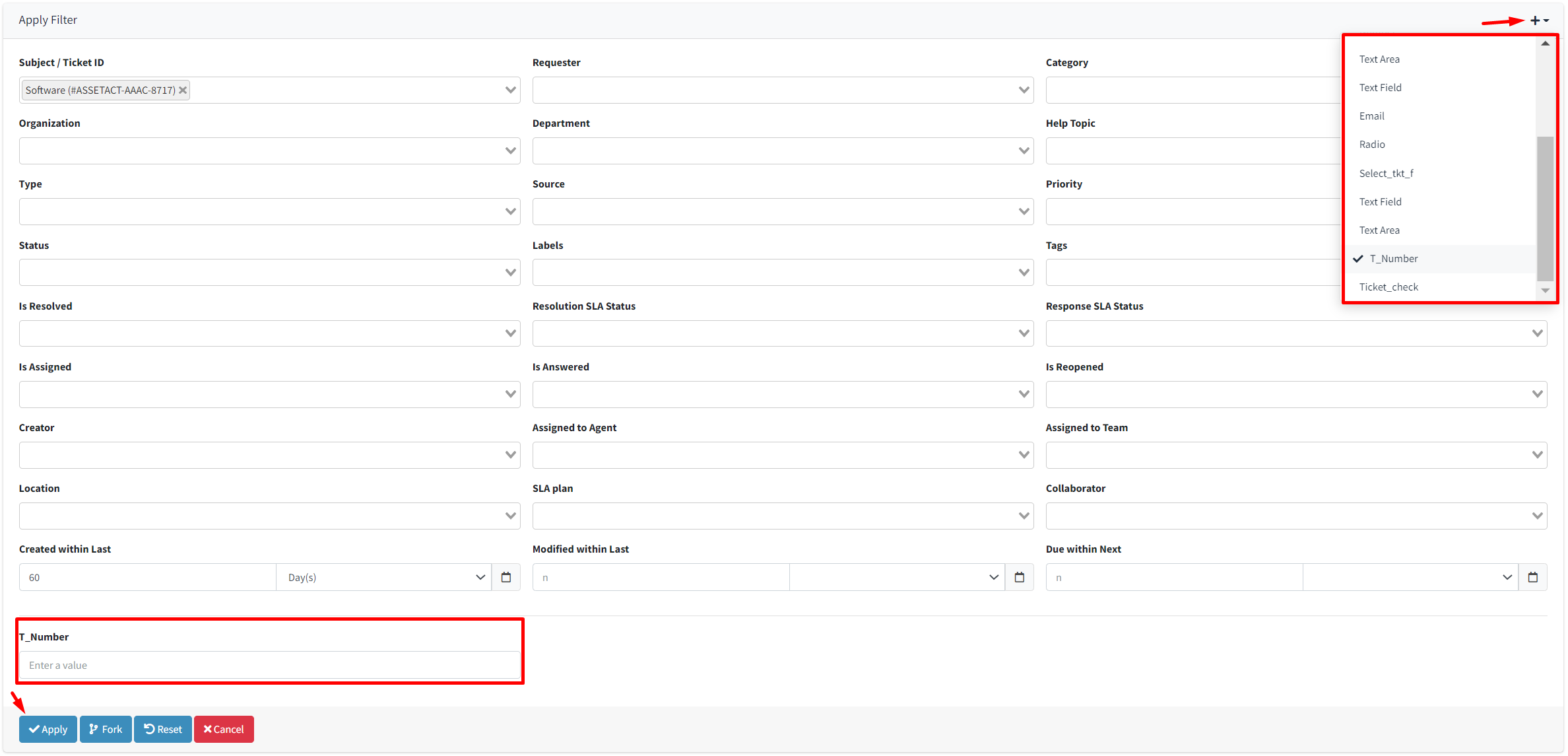Viewport: 1568px width, 756px height.
Task: Choose Select_tkt_f from the field menu
Action: [1387, 173]
